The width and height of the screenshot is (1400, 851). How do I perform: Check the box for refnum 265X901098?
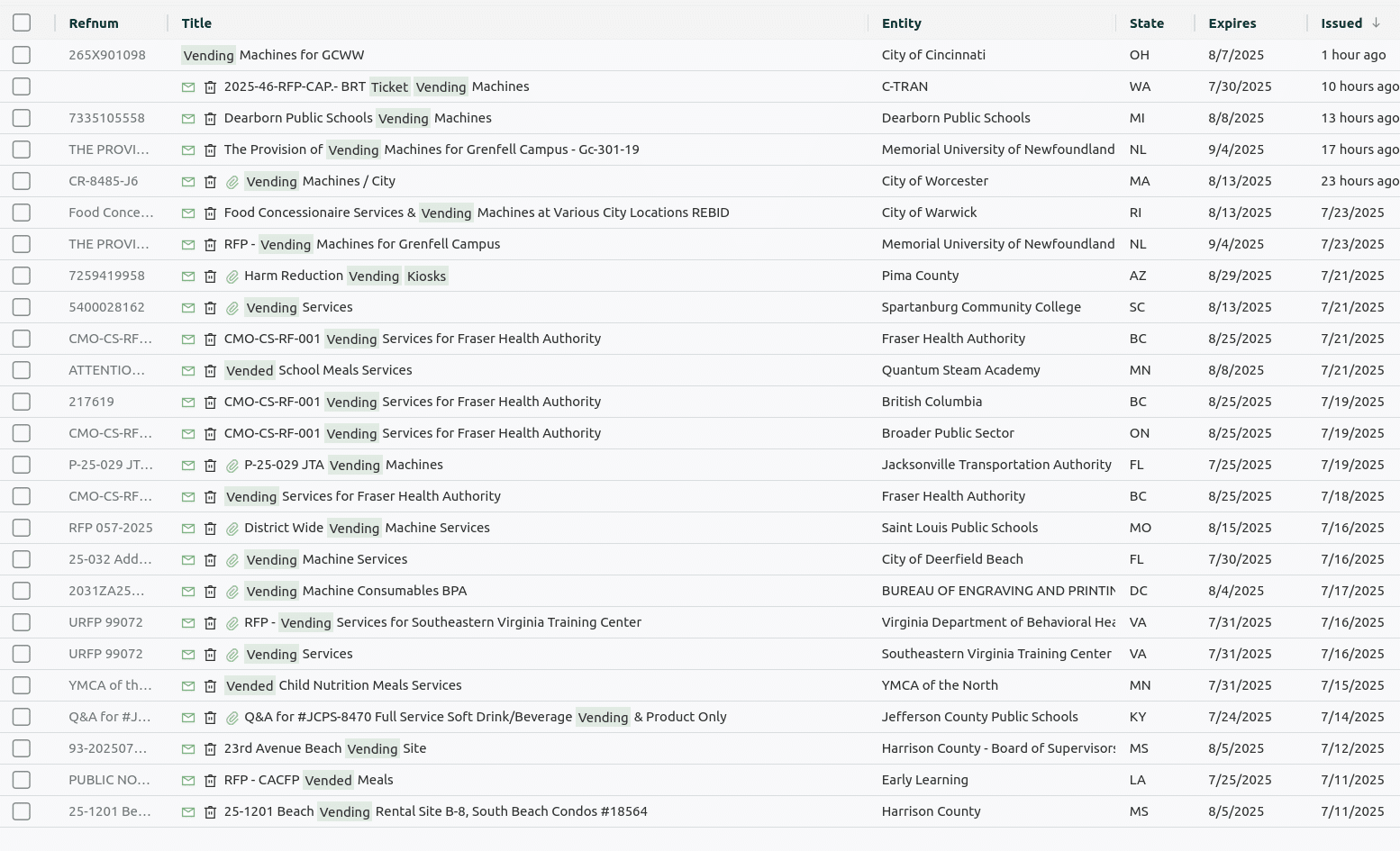[x=22, y=55]
